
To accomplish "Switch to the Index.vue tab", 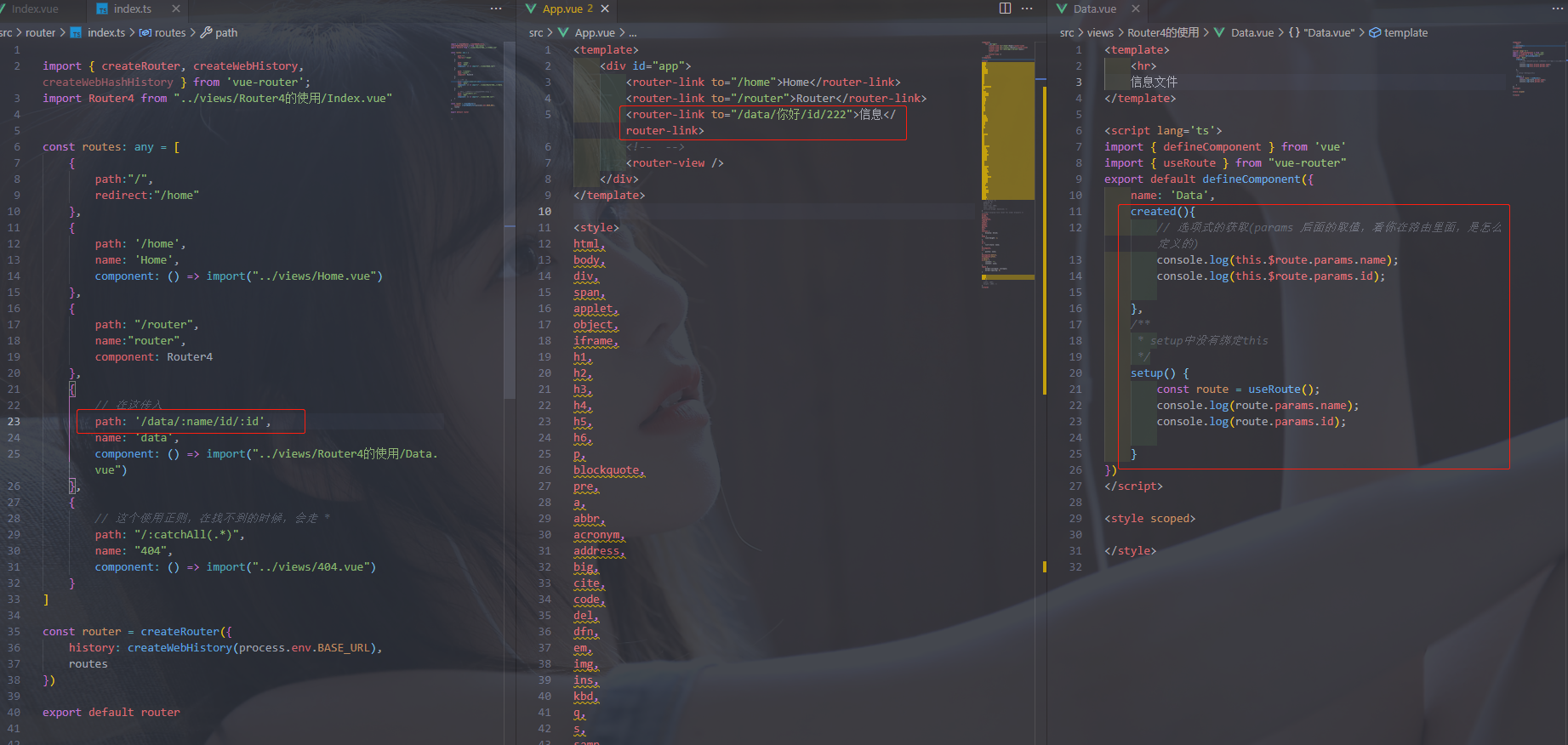I will click(x=36, y=9).
